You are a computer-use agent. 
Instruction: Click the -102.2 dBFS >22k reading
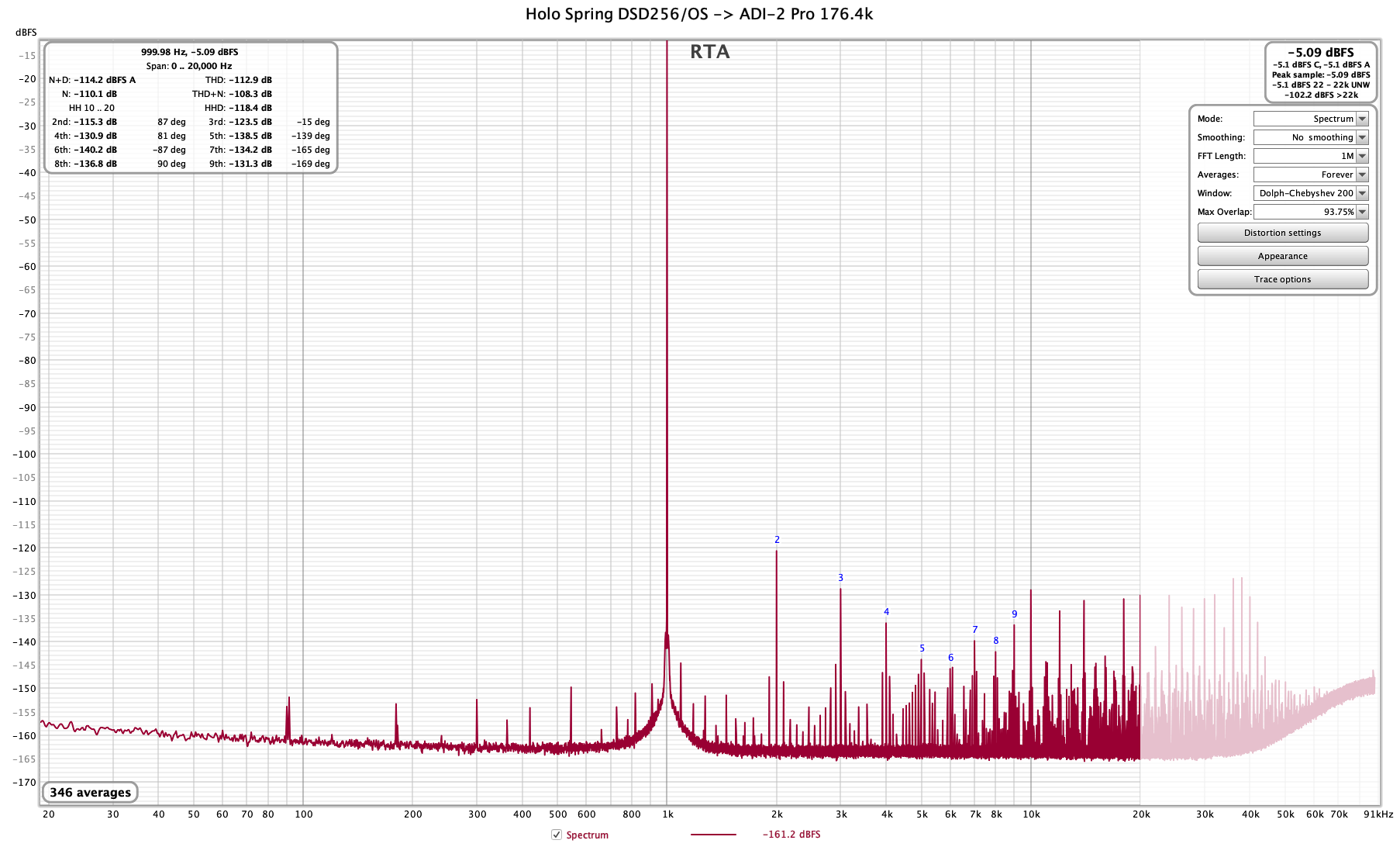(x=1321, y=95)
